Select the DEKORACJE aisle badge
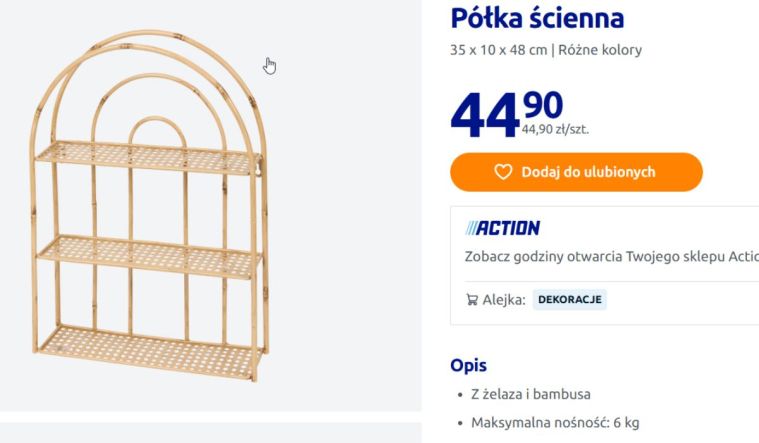759x443 pixels. click(570, 299)
